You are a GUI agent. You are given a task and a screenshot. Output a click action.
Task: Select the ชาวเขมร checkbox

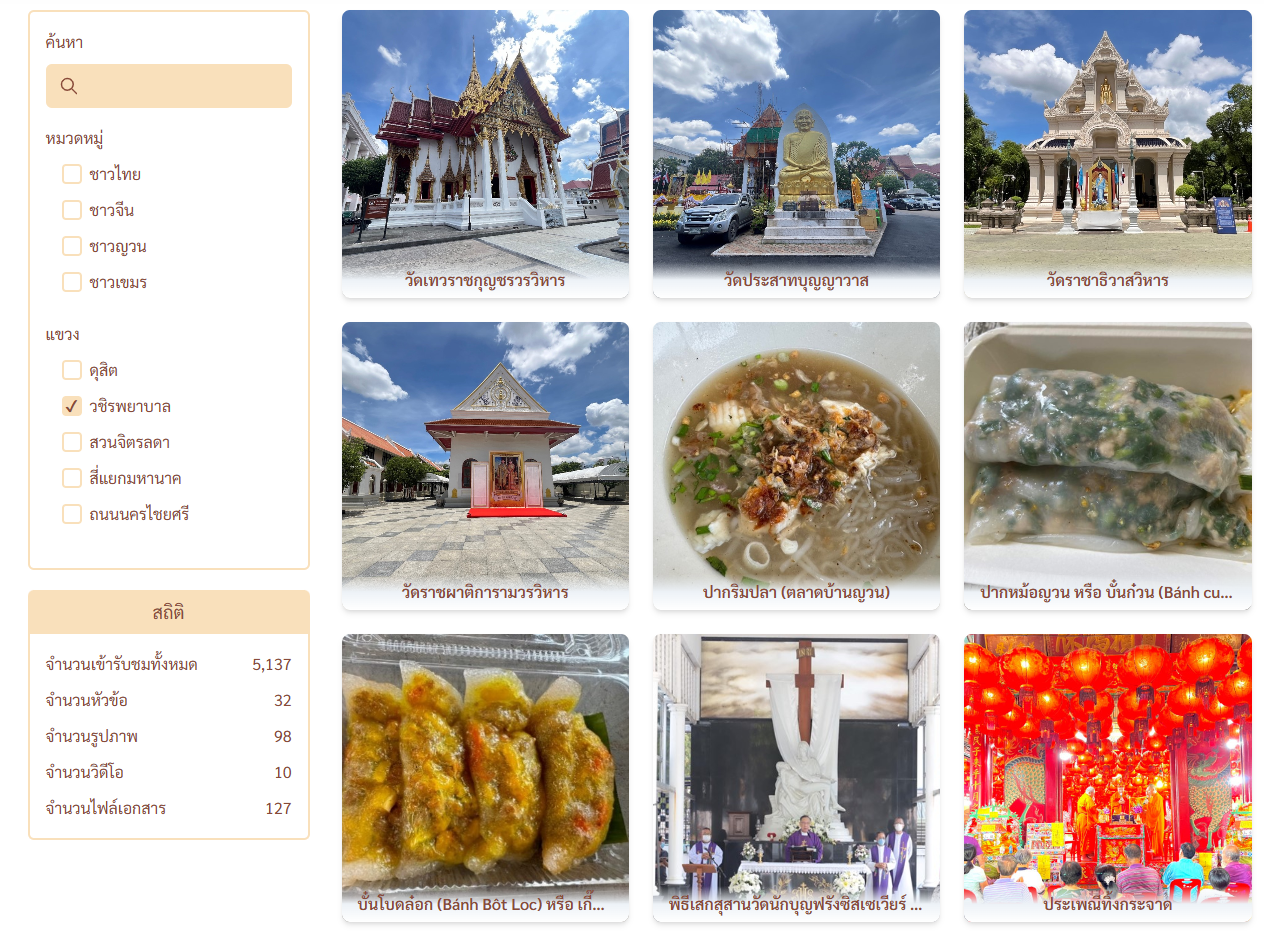click(x=72, y=282)
